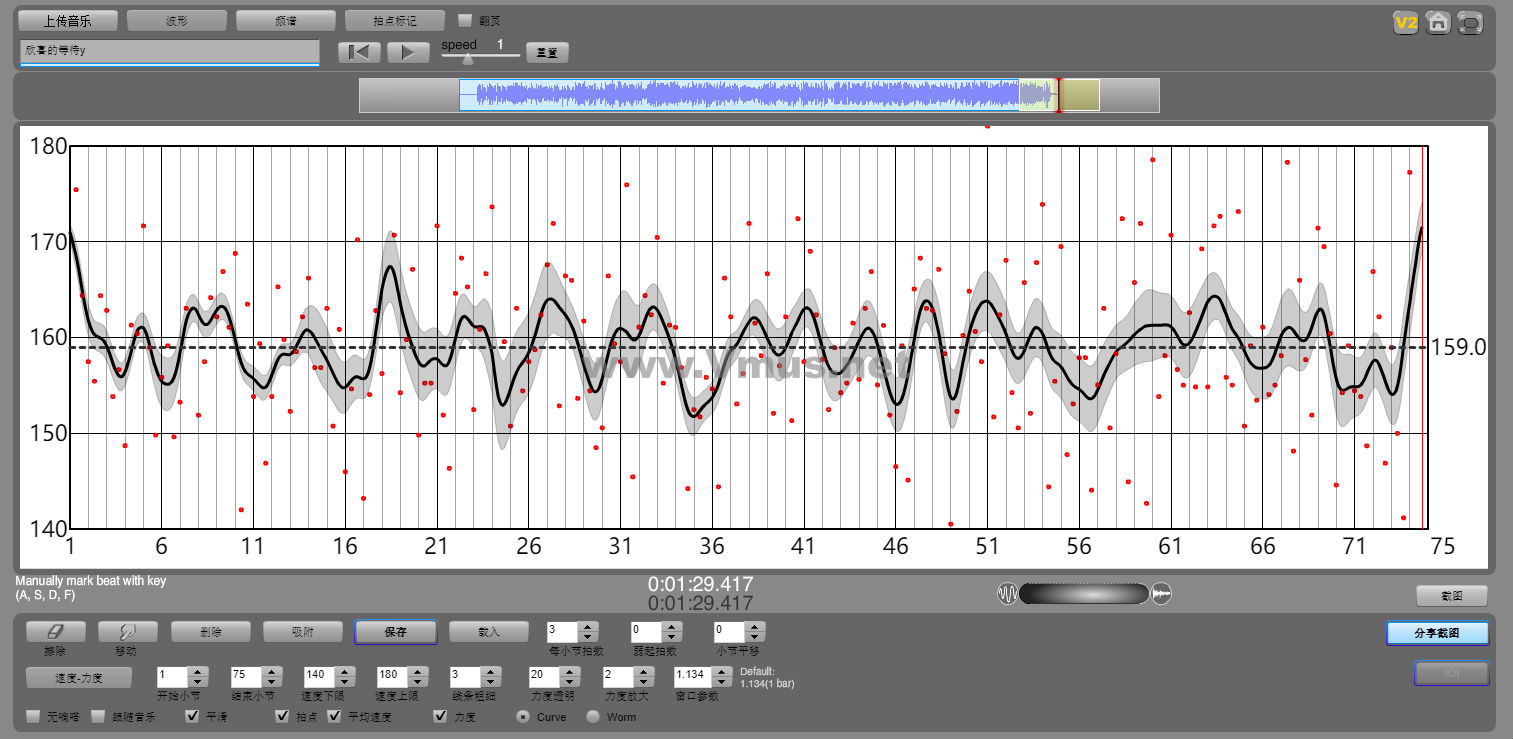Click the up arrow for 弱起拍数
The height and width of the screenshot is (739, 1513).
[672, 627]
